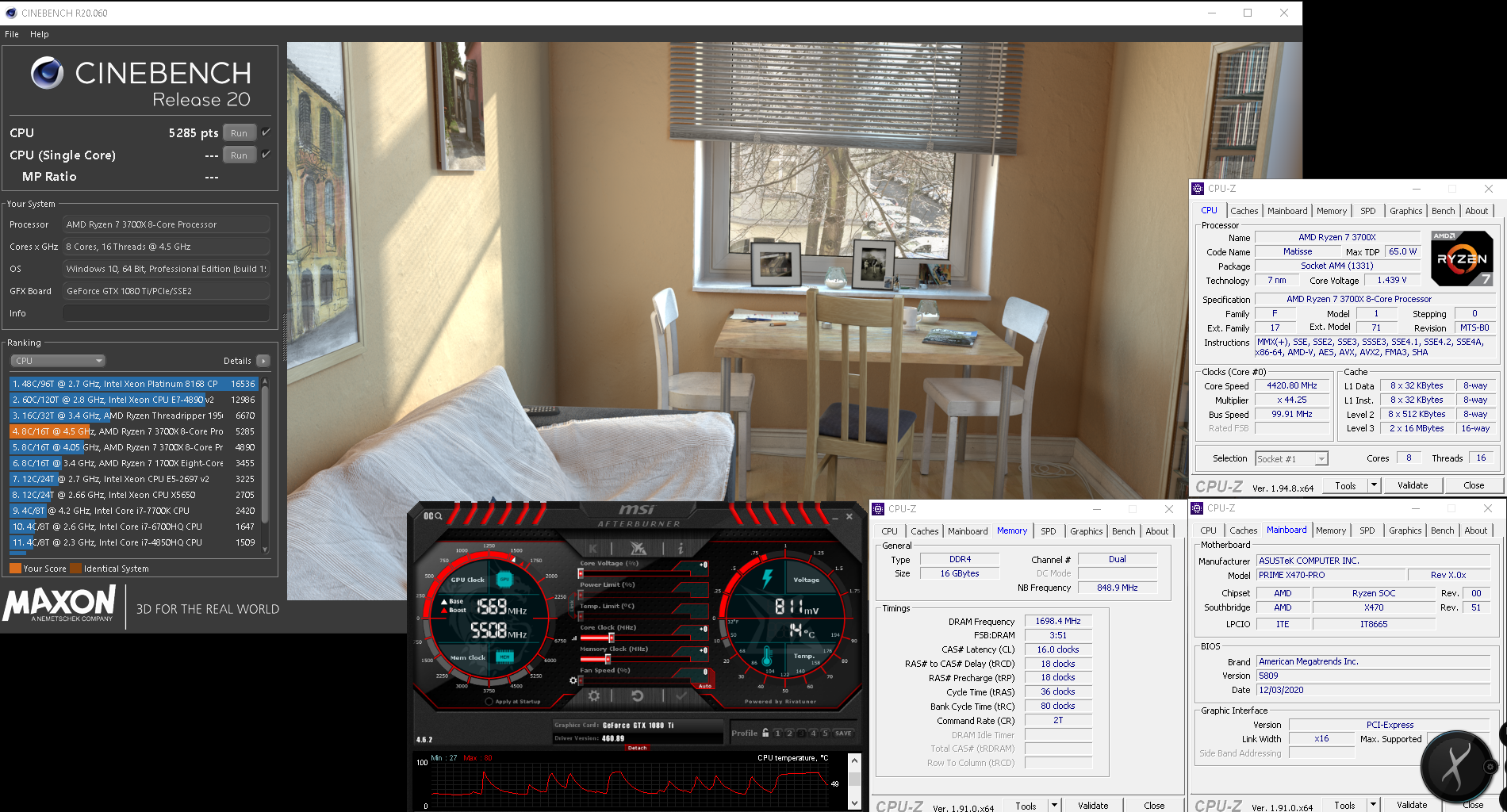Run the CPU benchmark

[x=240, y=133]
